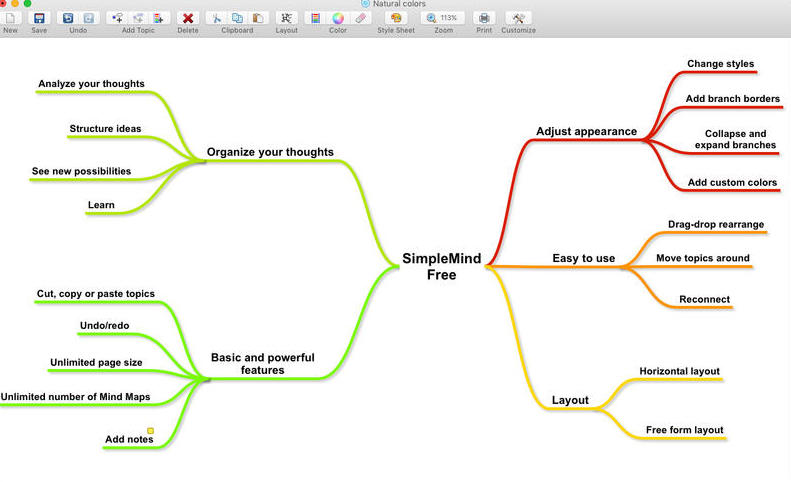Click the middle Add Topic icon
791x482 pixels.
point(138,18)
